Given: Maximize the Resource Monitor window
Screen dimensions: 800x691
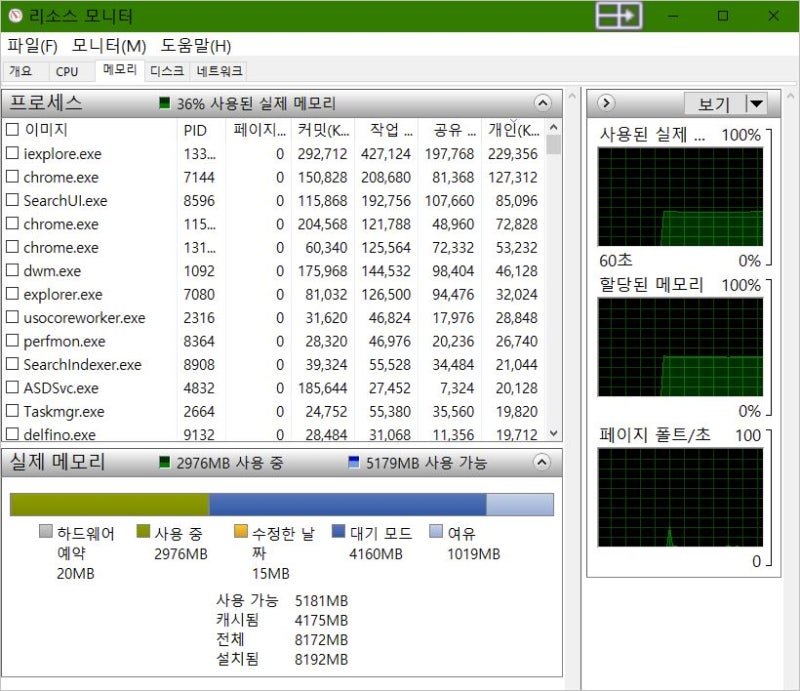Looking at the screenshot, I should pyautogui.click(x=723, y=16).
